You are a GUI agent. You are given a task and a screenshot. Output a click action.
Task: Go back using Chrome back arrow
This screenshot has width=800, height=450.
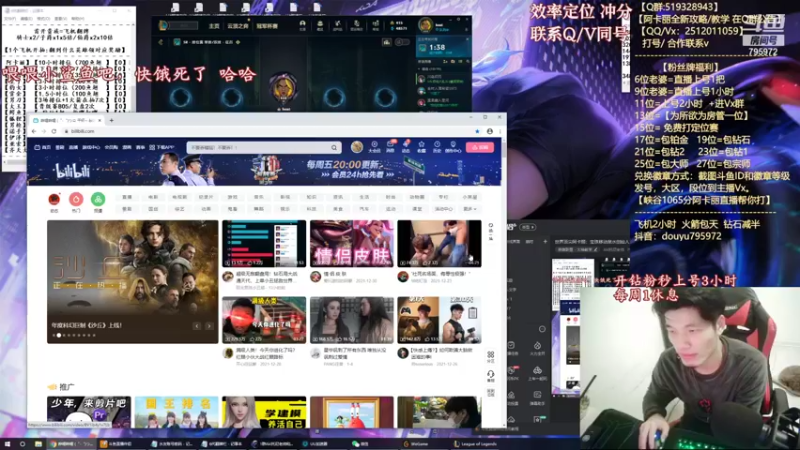(x=34, y=131)
